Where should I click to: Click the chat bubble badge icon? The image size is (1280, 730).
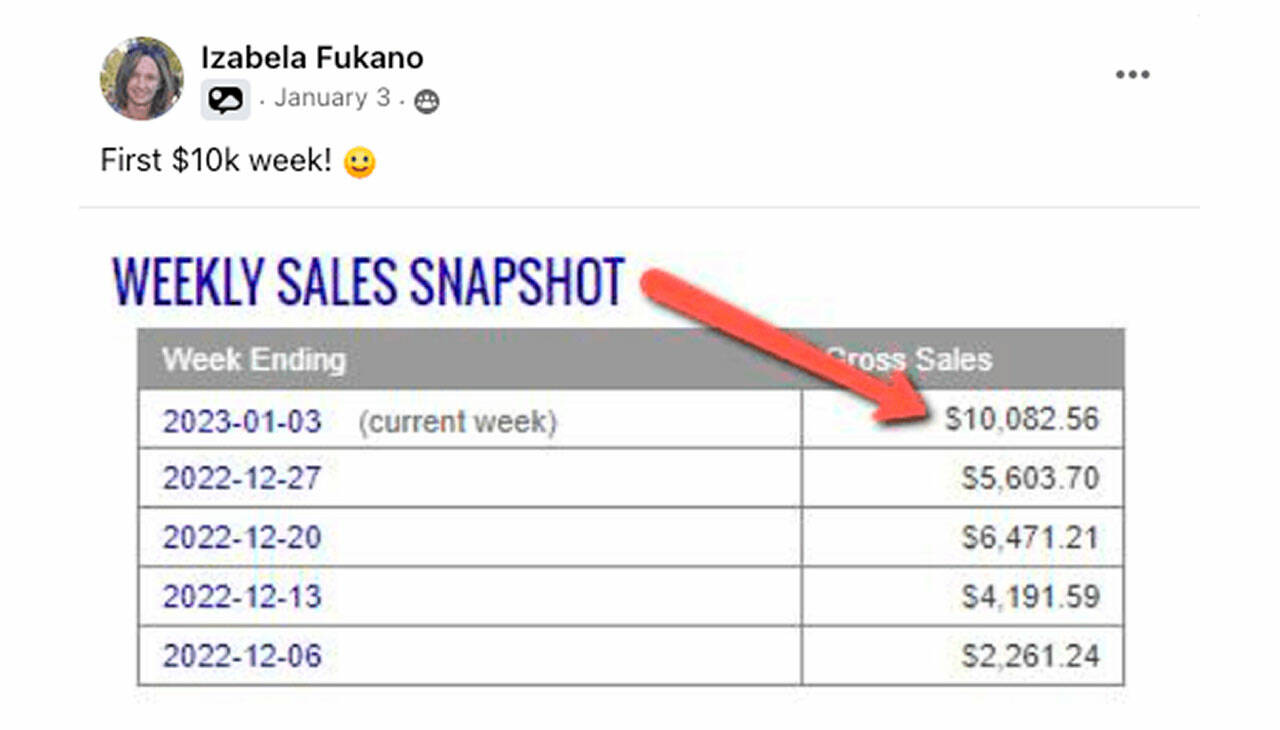coord(225,100)
